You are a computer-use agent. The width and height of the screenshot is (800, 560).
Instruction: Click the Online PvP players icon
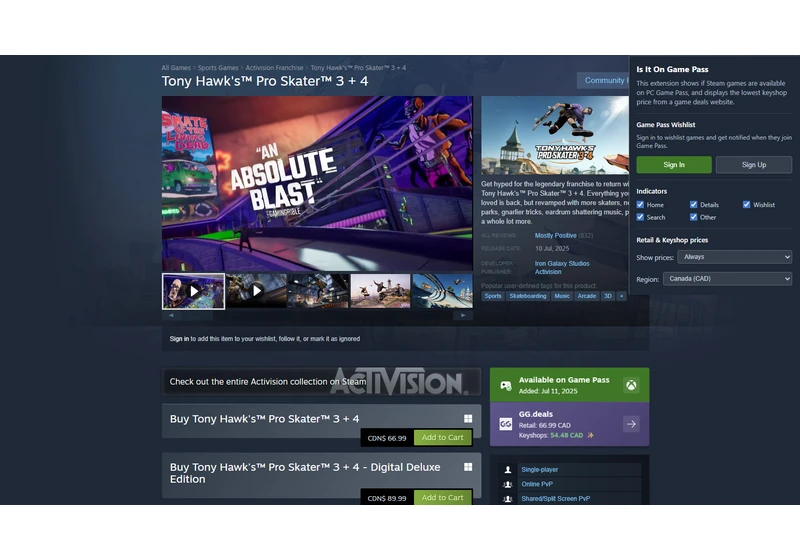508,485
